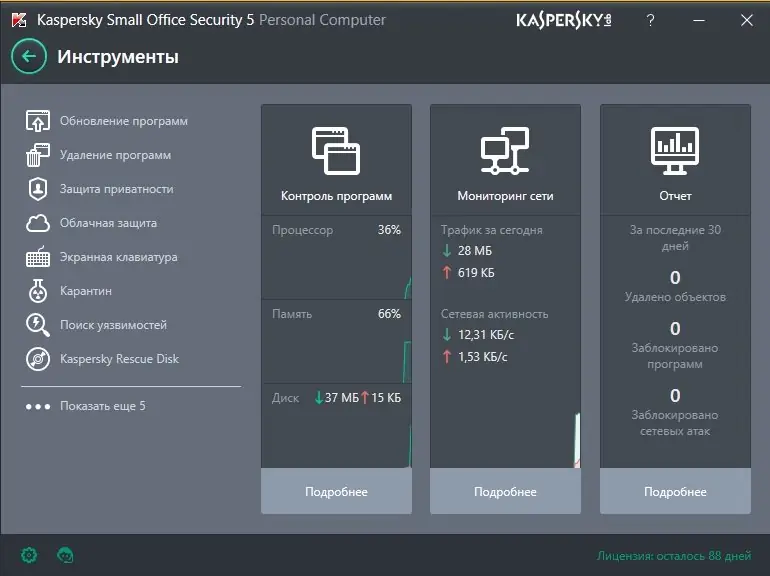
Task: Click the Kaspersky Rescue Disk disc icon
Action: point(38,359)
